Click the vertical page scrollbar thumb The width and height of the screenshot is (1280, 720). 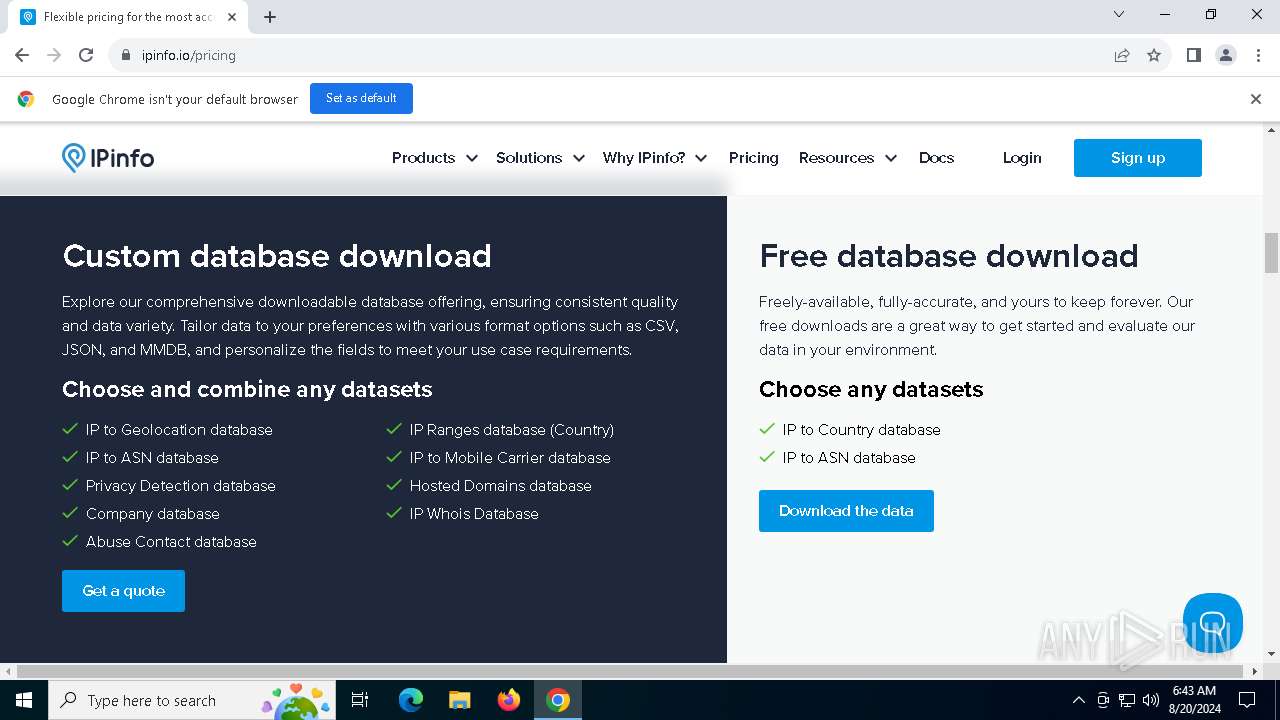[1272, 252]
